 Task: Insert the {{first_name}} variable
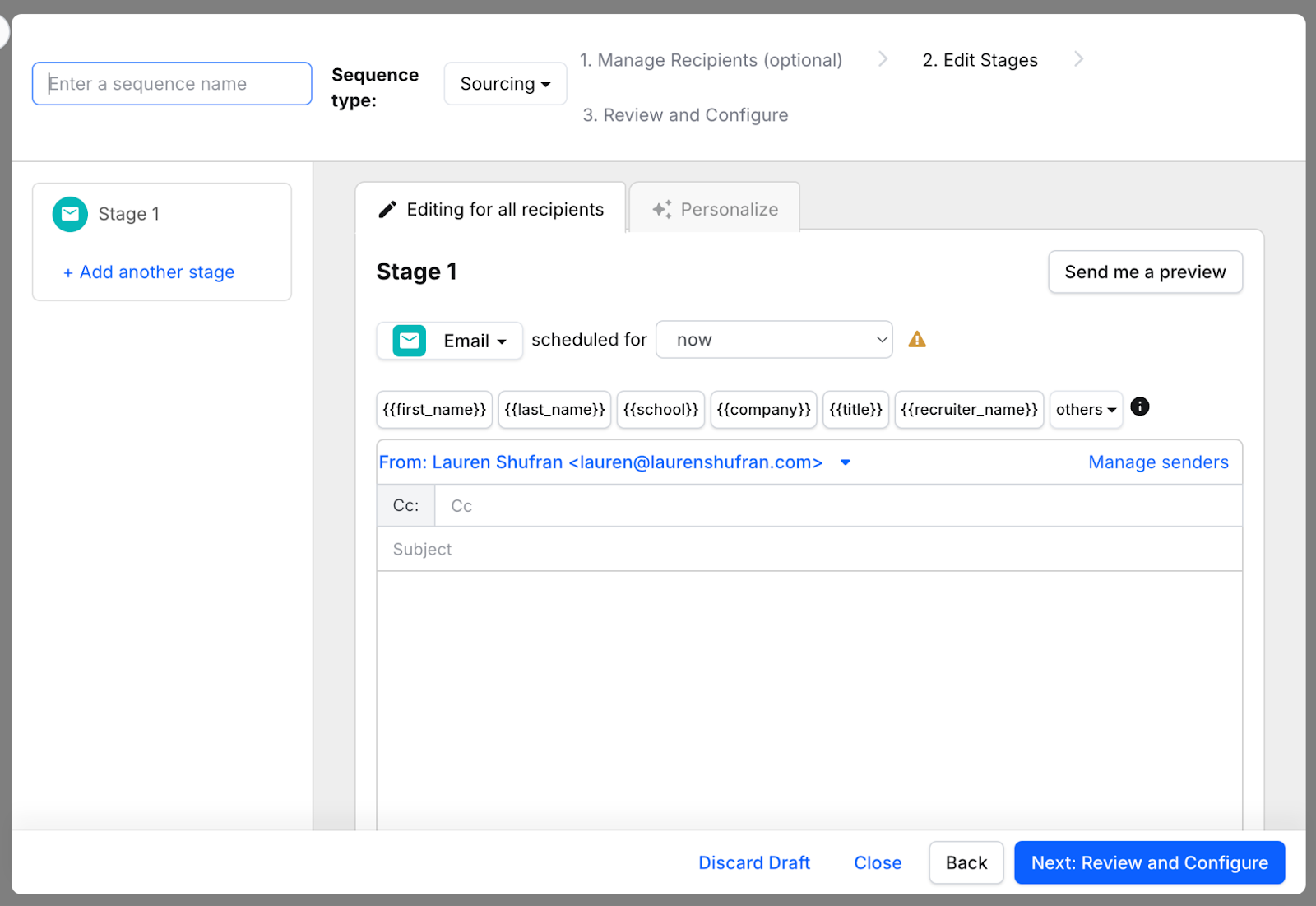pyautogui.click(x=434, y=410)
